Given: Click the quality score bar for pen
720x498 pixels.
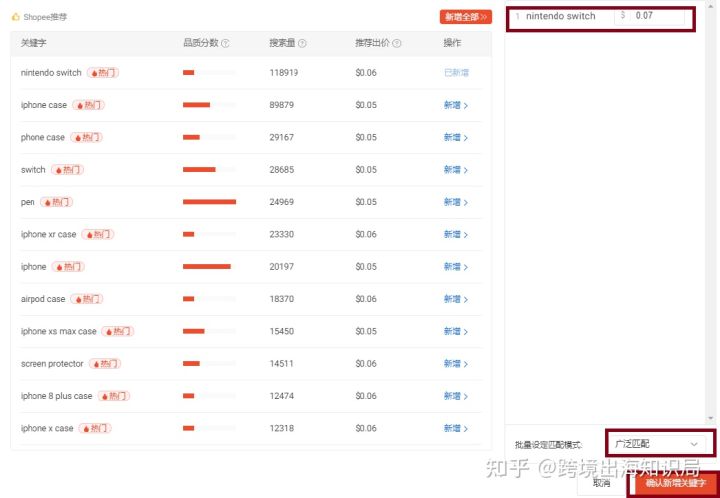Looking at the screenshot, I should click(x=209, y=202).
